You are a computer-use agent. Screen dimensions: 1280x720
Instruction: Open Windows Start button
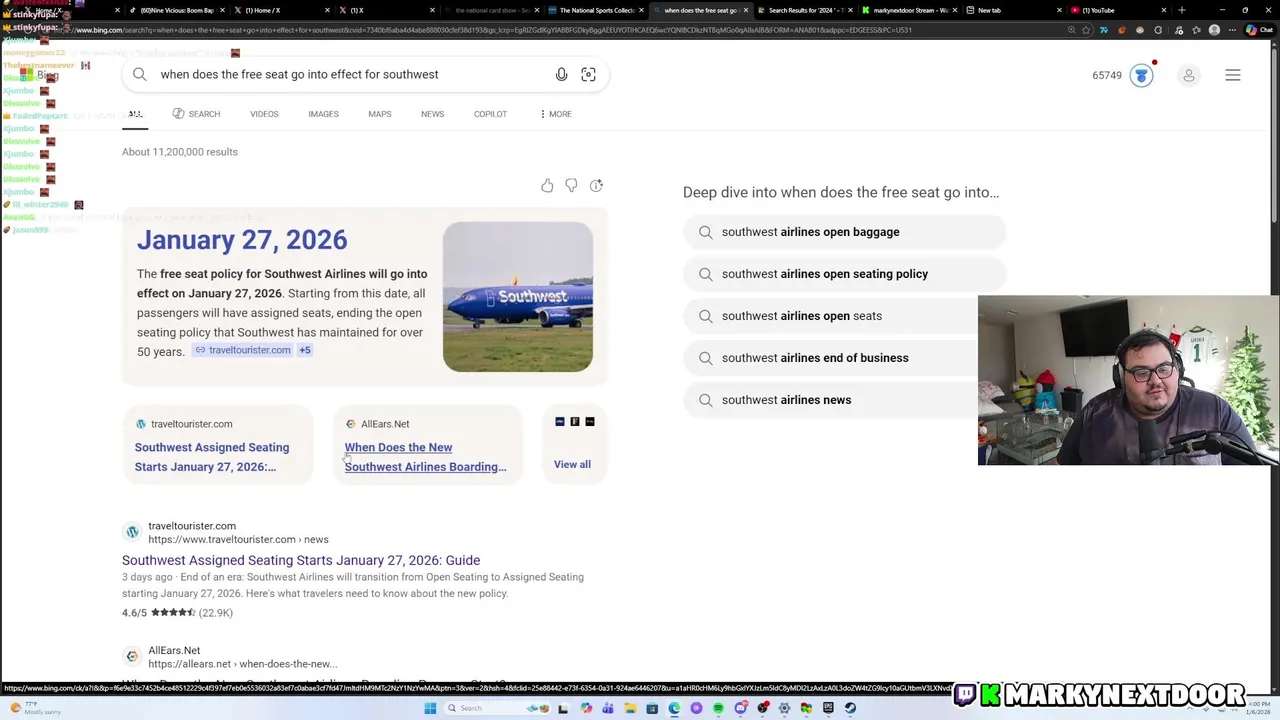[x=430, y=708]
